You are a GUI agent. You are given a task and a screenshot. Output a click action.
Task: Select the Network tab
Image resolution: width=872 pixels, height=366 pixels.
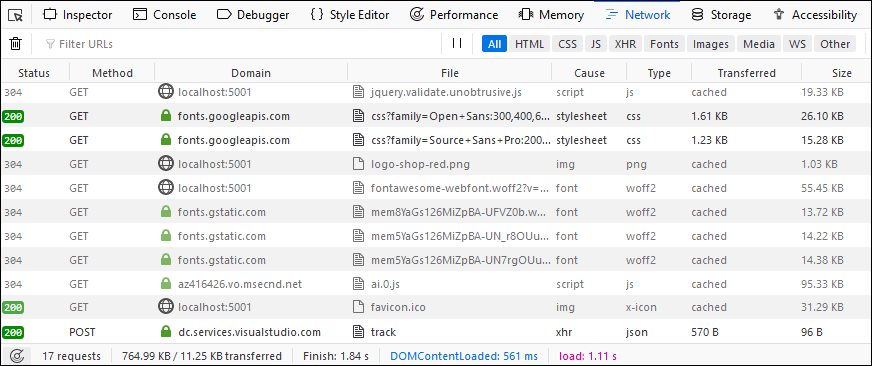point(638,15)
